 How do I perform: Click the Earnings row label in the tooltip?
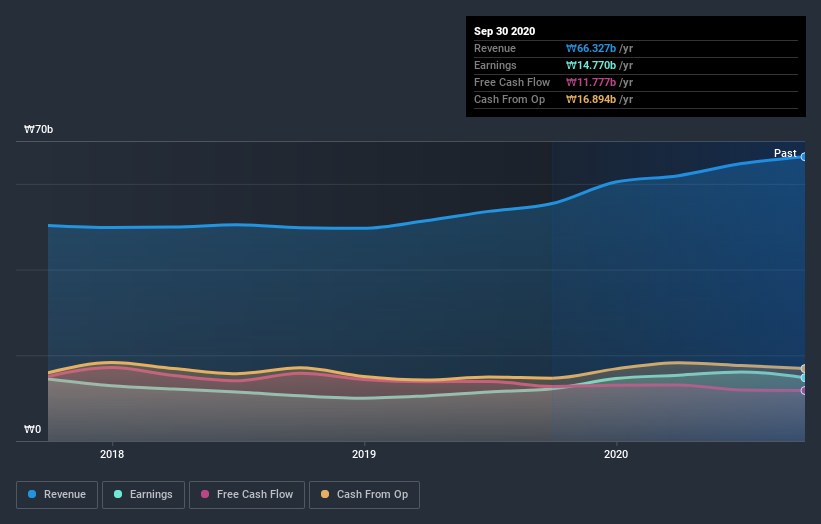[x=495, y=65]
